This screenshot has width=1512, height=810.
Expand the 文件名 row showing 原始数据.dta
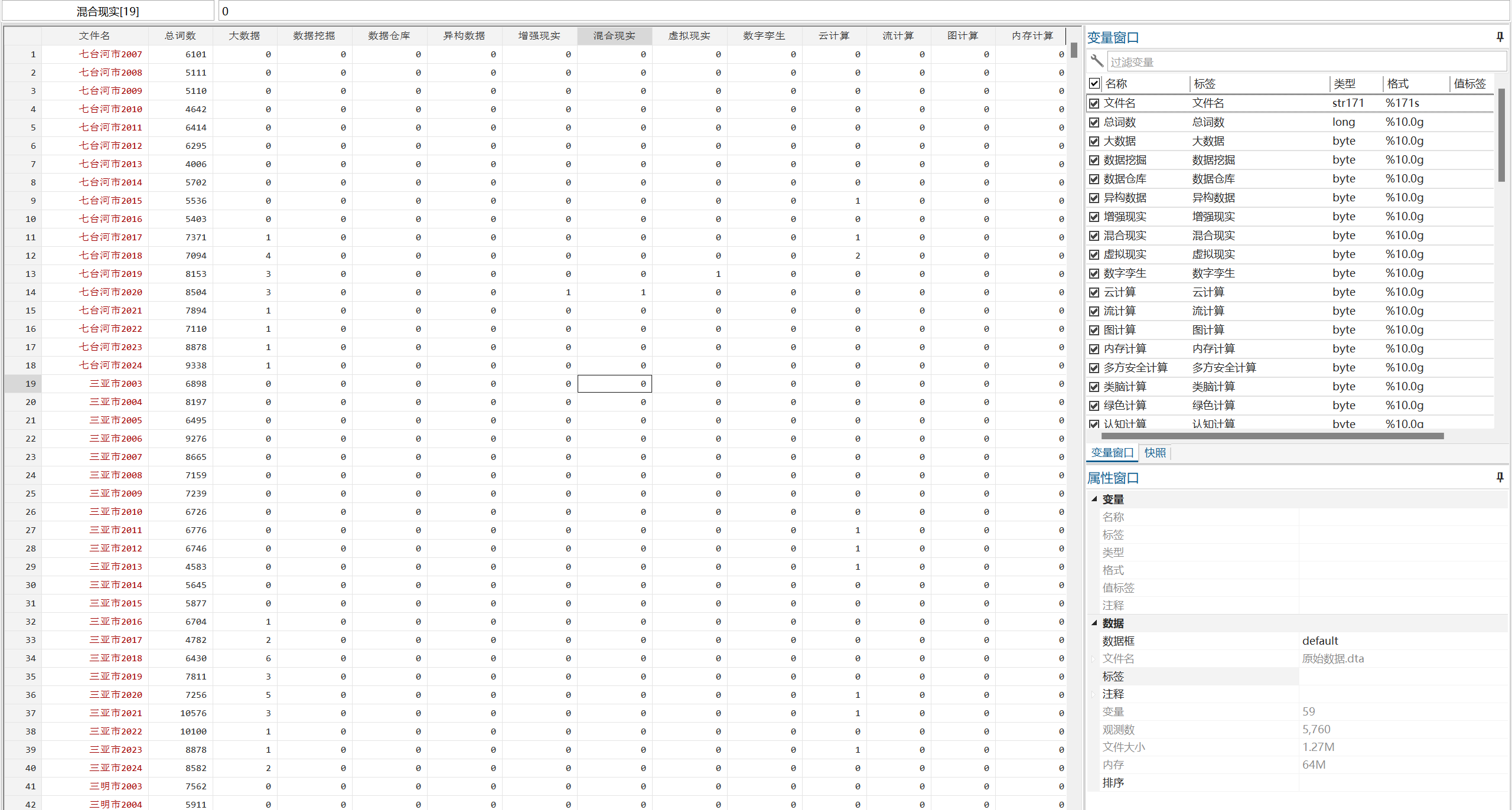(x=1094, y=659)
